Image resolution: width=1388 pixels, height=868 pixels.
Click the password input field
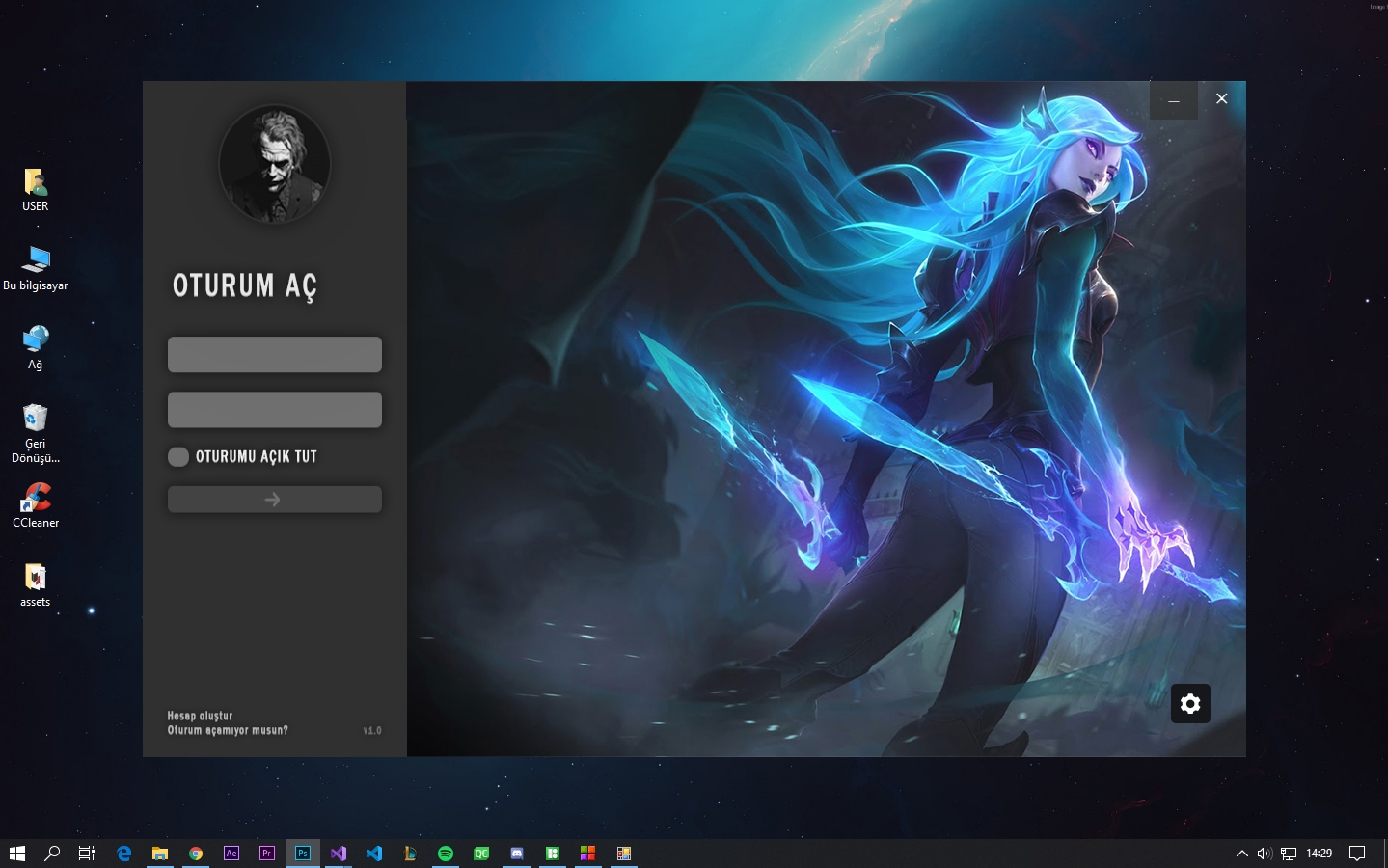[275, 409]
